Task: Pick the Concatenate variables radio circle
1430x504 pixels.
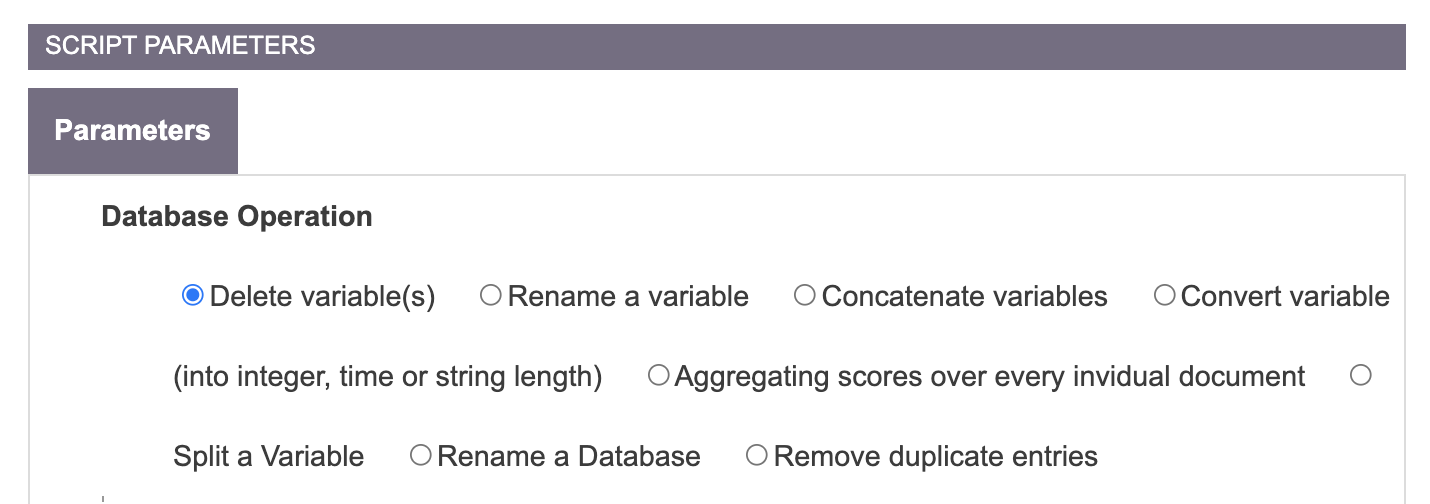Action: click(804, 296)
